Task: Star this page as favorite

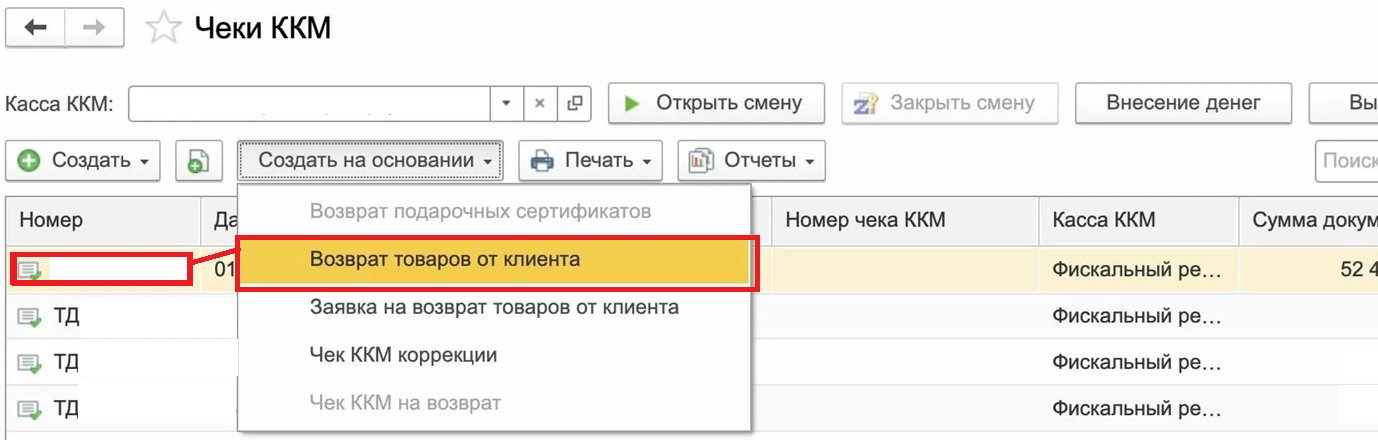Action: pos(161,29)
